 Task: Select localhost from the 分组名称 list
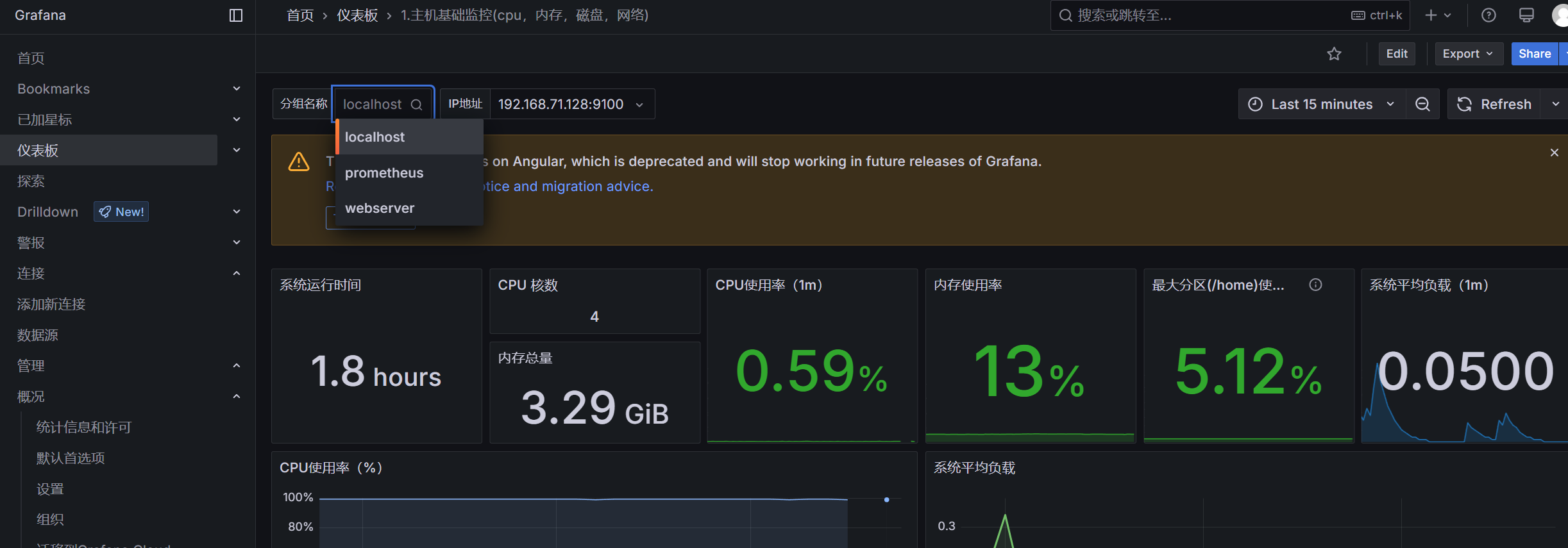point(409,137)
